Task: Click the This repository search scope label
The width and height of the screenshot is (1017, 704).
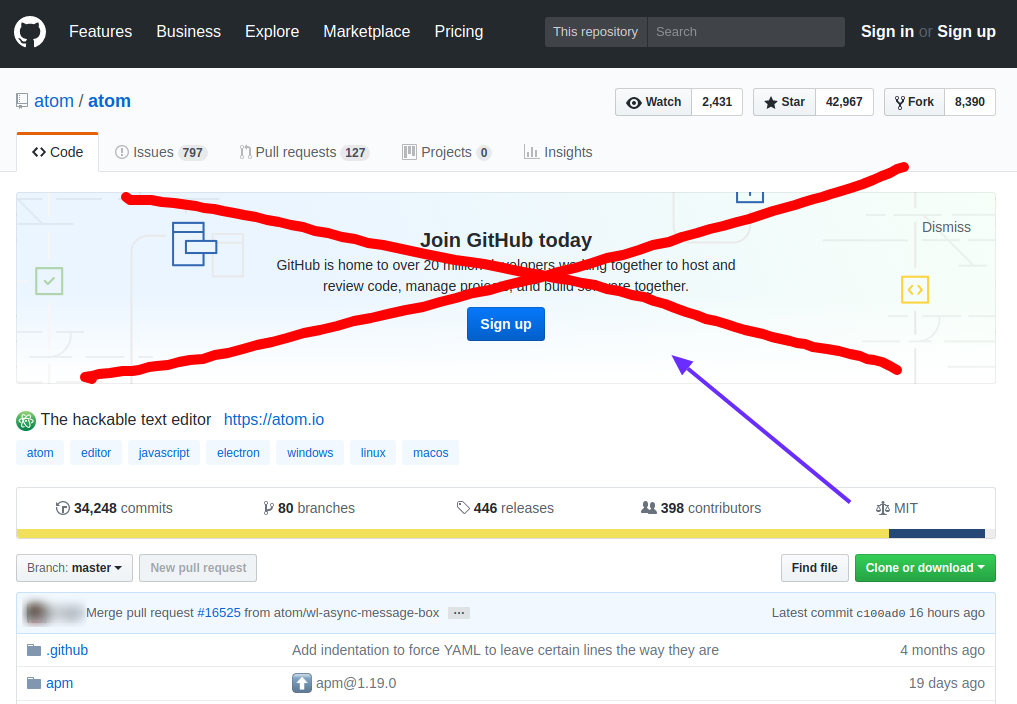Action: pyautogui.click(x=595, y=32)
